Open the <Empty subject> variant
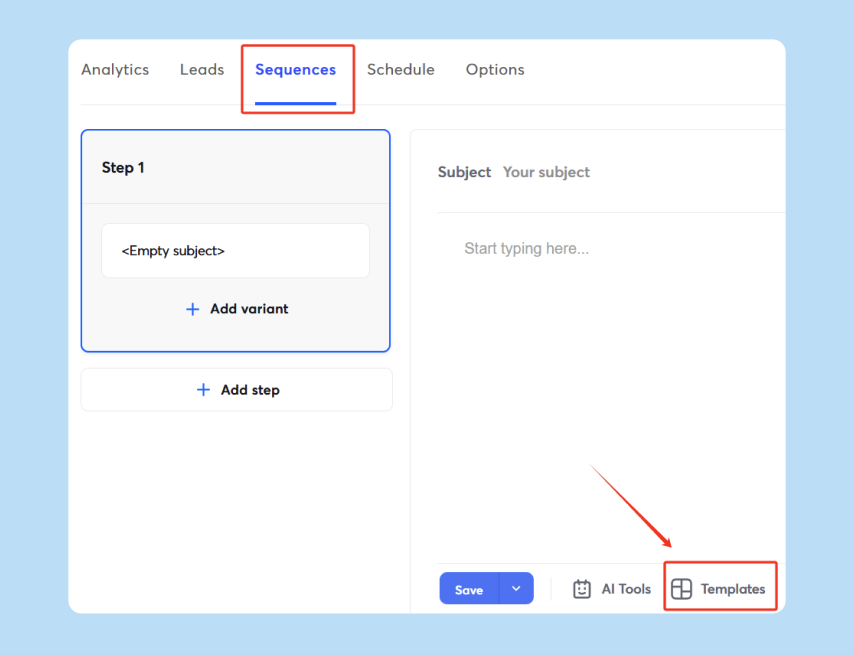Viewport: 854px width, 655px height. (235, 250)
